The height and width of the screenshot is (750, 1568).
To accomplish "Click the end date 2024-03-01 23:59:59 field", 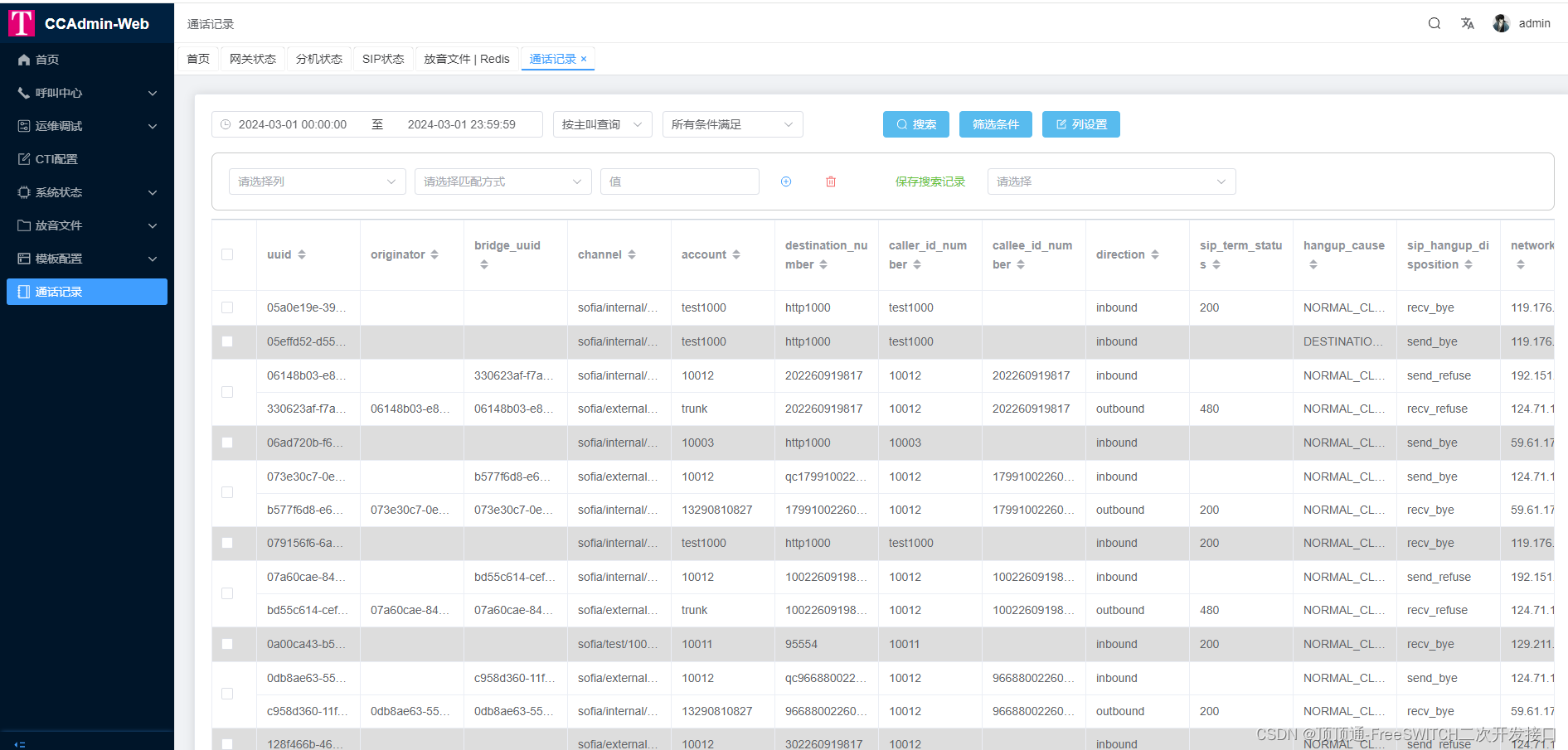I will pos(462,124).
